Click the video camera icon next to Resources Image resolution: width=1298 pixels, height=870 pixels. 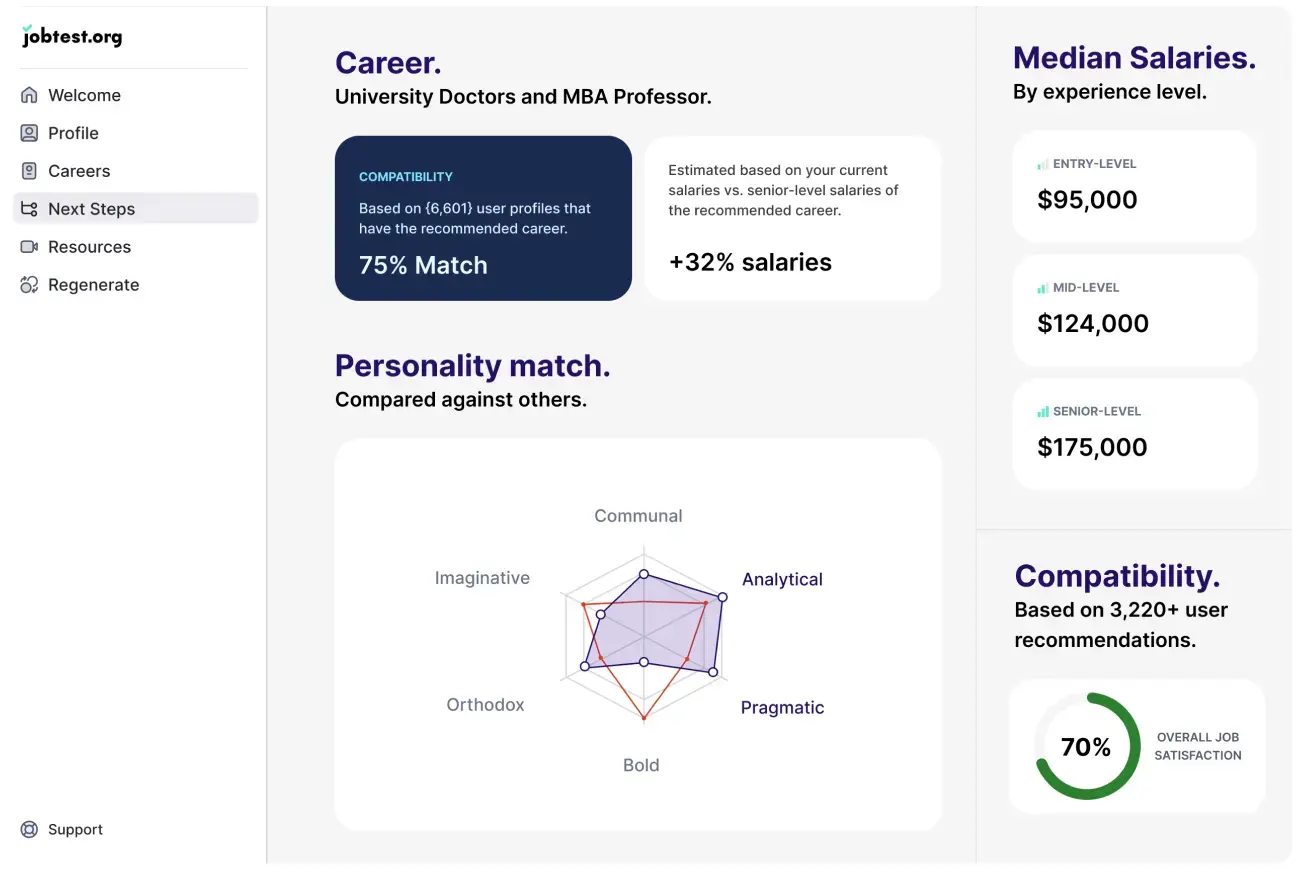point(31,246)
